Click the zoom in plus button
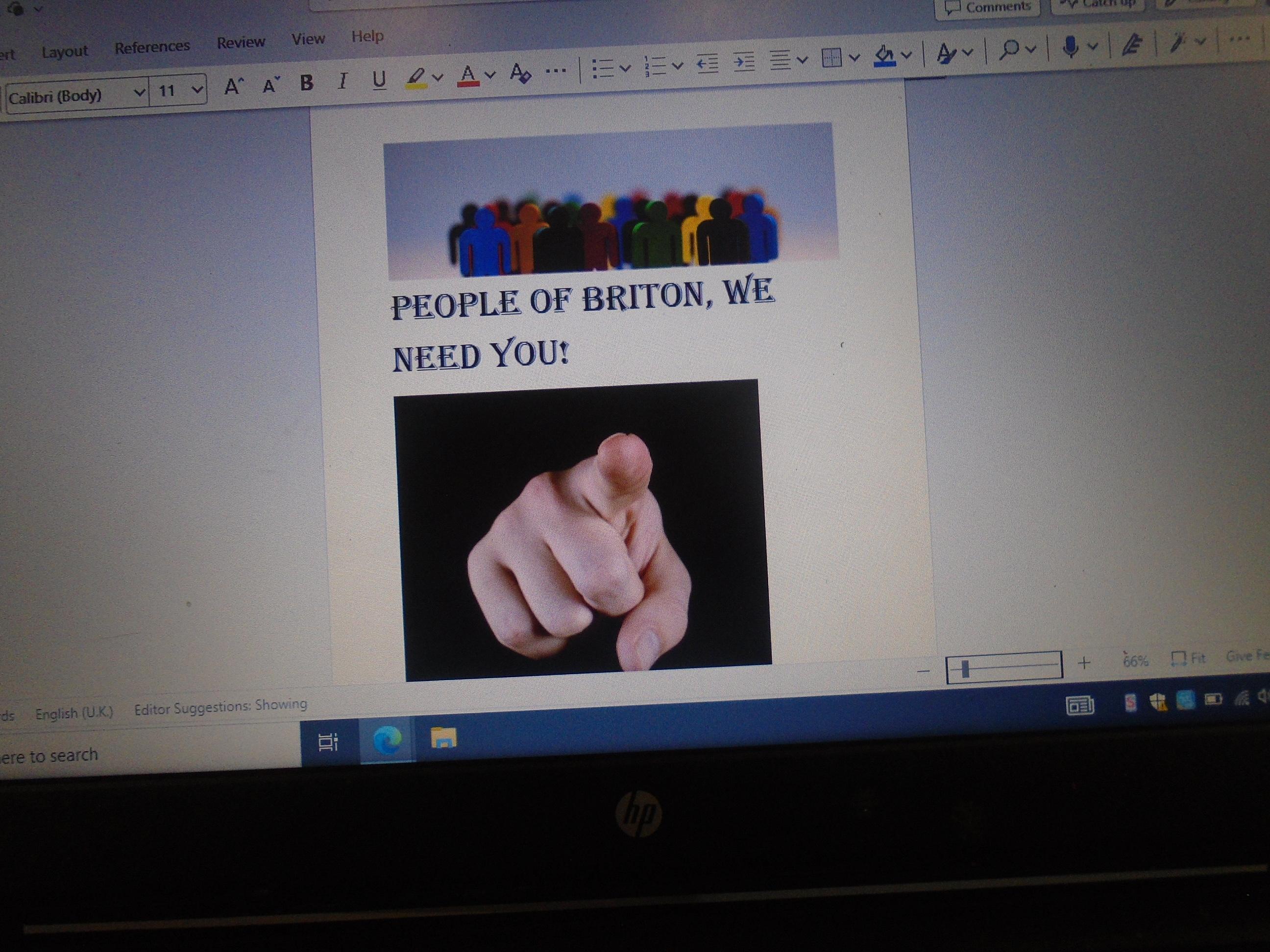The width and height of the screenshot is (1270, 952). [1083, 664]
